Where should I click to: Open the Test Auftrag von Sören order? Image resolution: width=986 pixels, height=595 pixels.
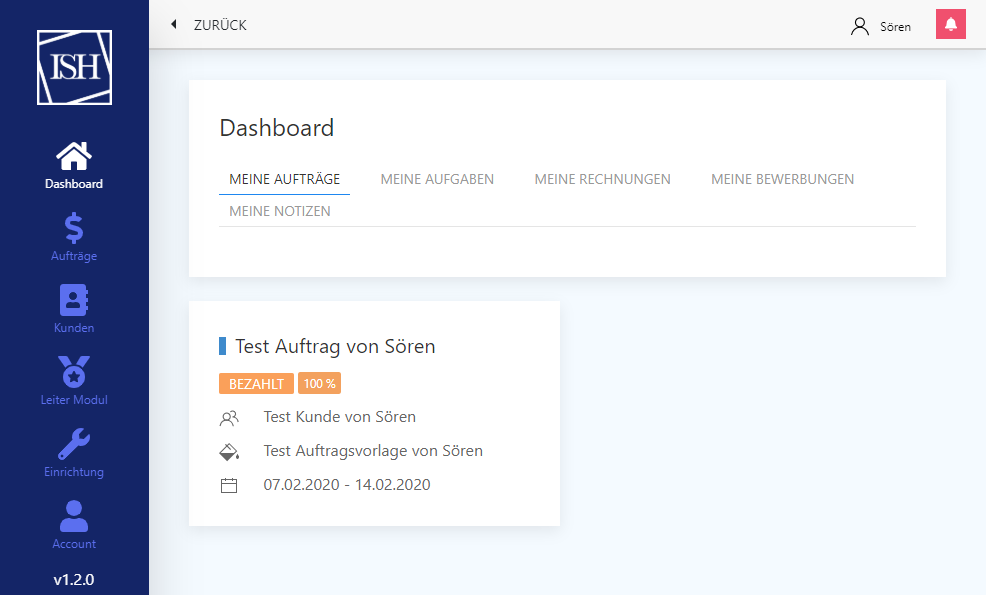[x=335, y=346]
